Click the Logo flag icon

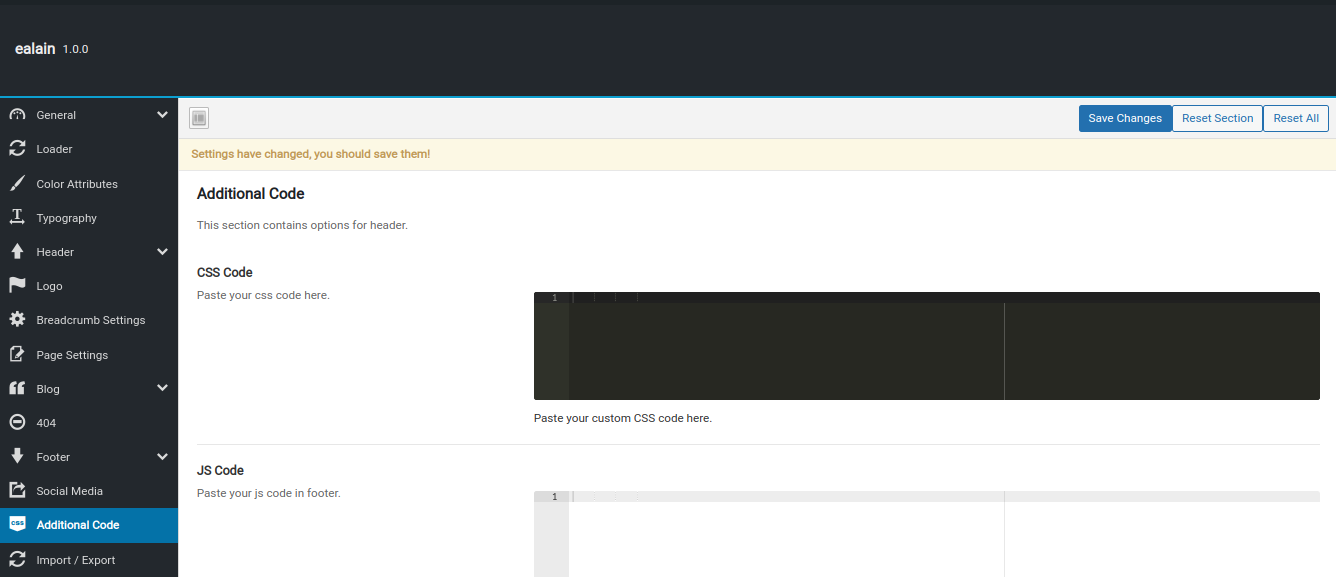(x=17, y=286)
